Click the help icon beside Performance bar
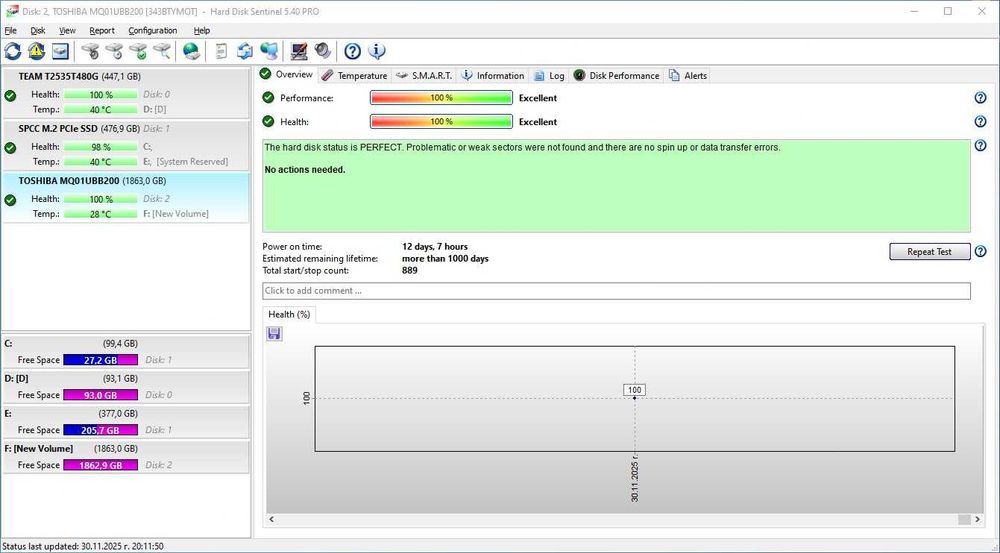 980,98
